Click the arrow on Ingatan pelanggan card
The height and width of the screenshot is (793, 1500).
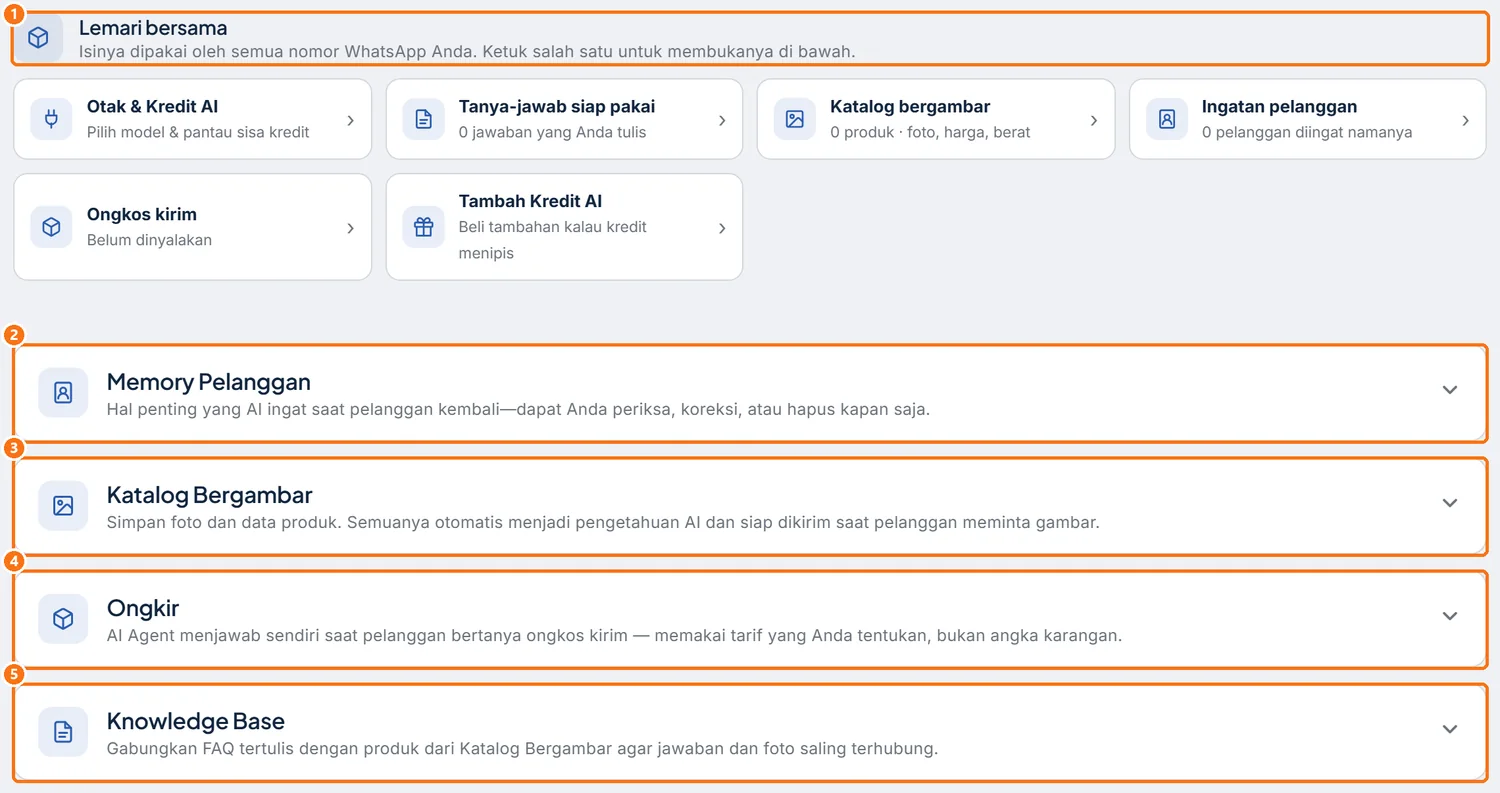tap(1465, 120)
